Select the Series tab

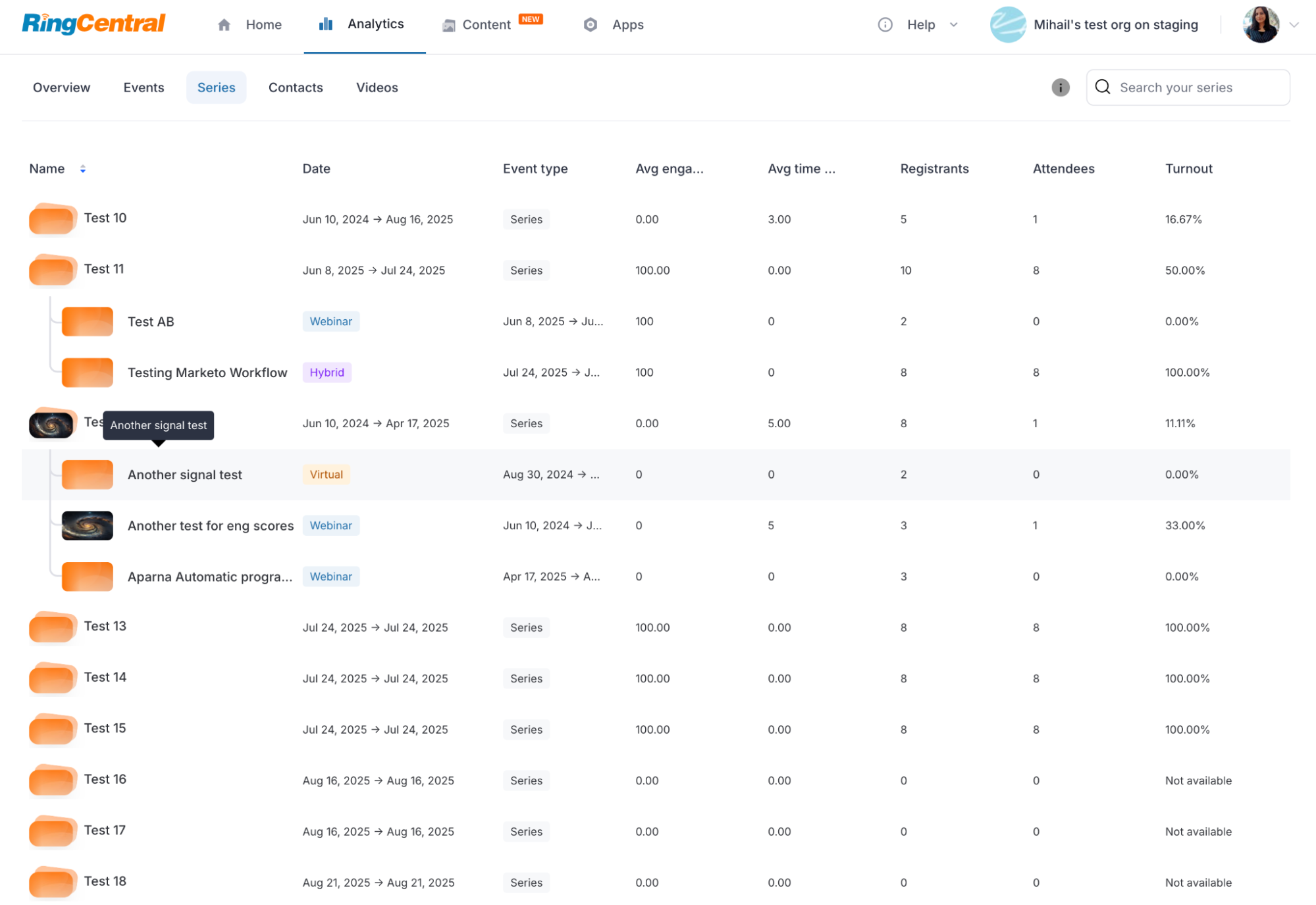(x=216, y=88)
